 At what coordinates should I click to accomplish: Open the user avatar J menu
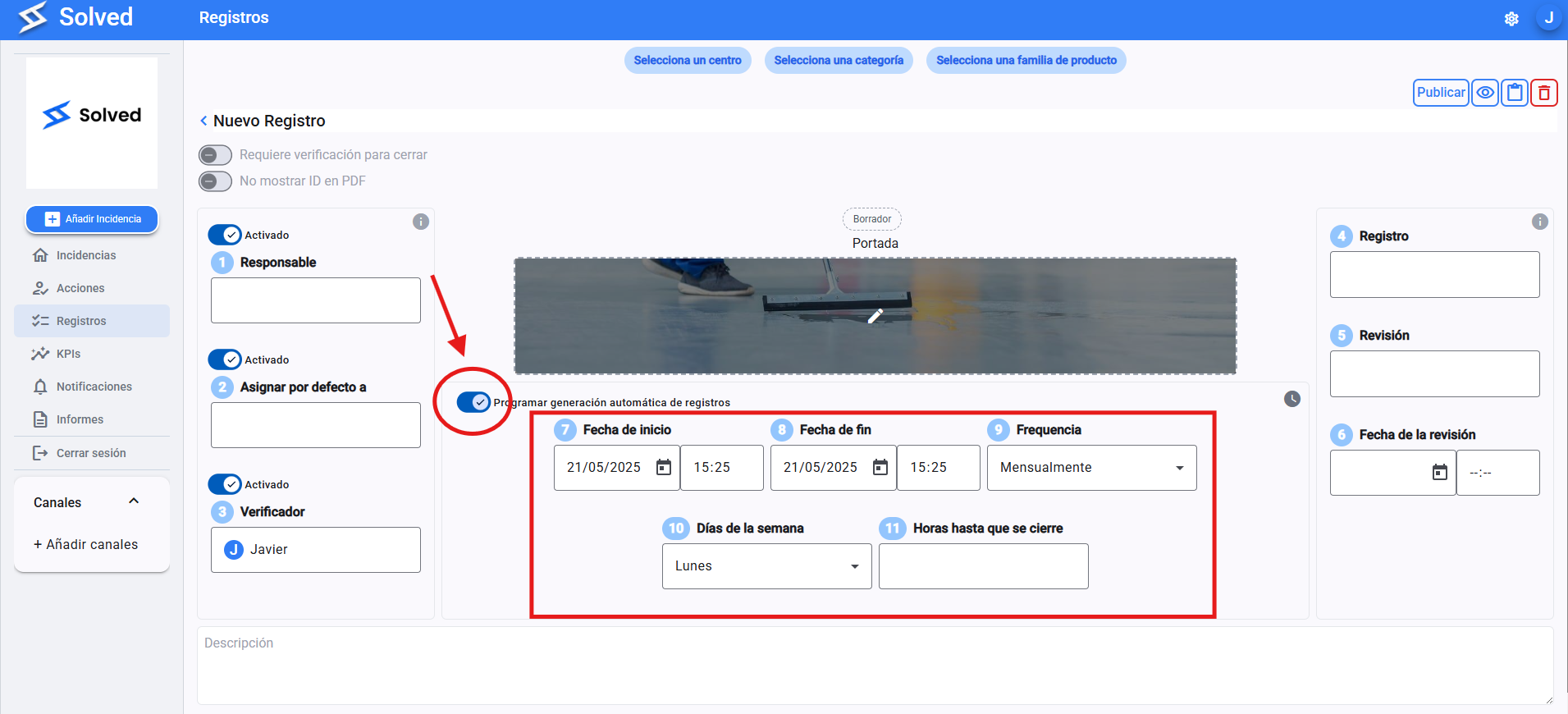pyautogui.click(x=1549, y=18)
